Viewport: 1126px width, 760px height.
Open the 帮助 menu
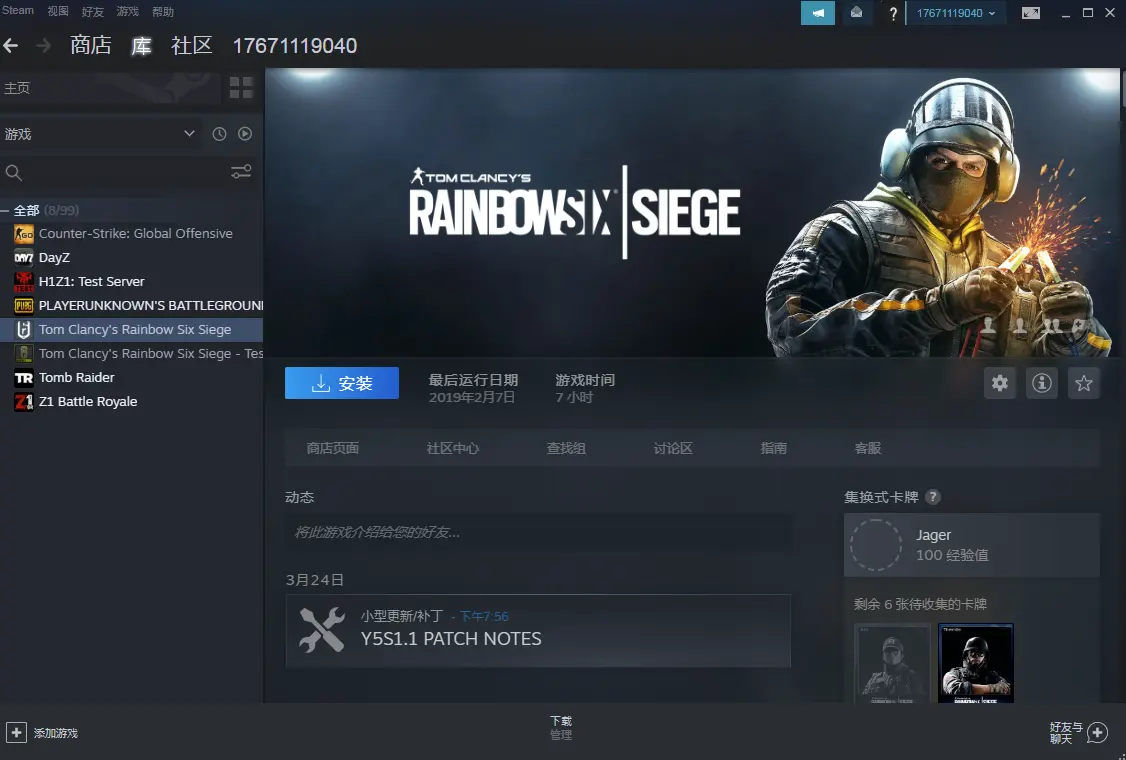tap(163, 11)
